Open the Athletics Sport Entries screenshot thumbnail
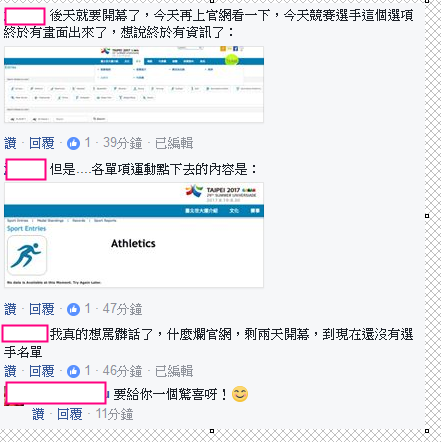This screenshot has width=441, height=442. [x=134, y=235]
